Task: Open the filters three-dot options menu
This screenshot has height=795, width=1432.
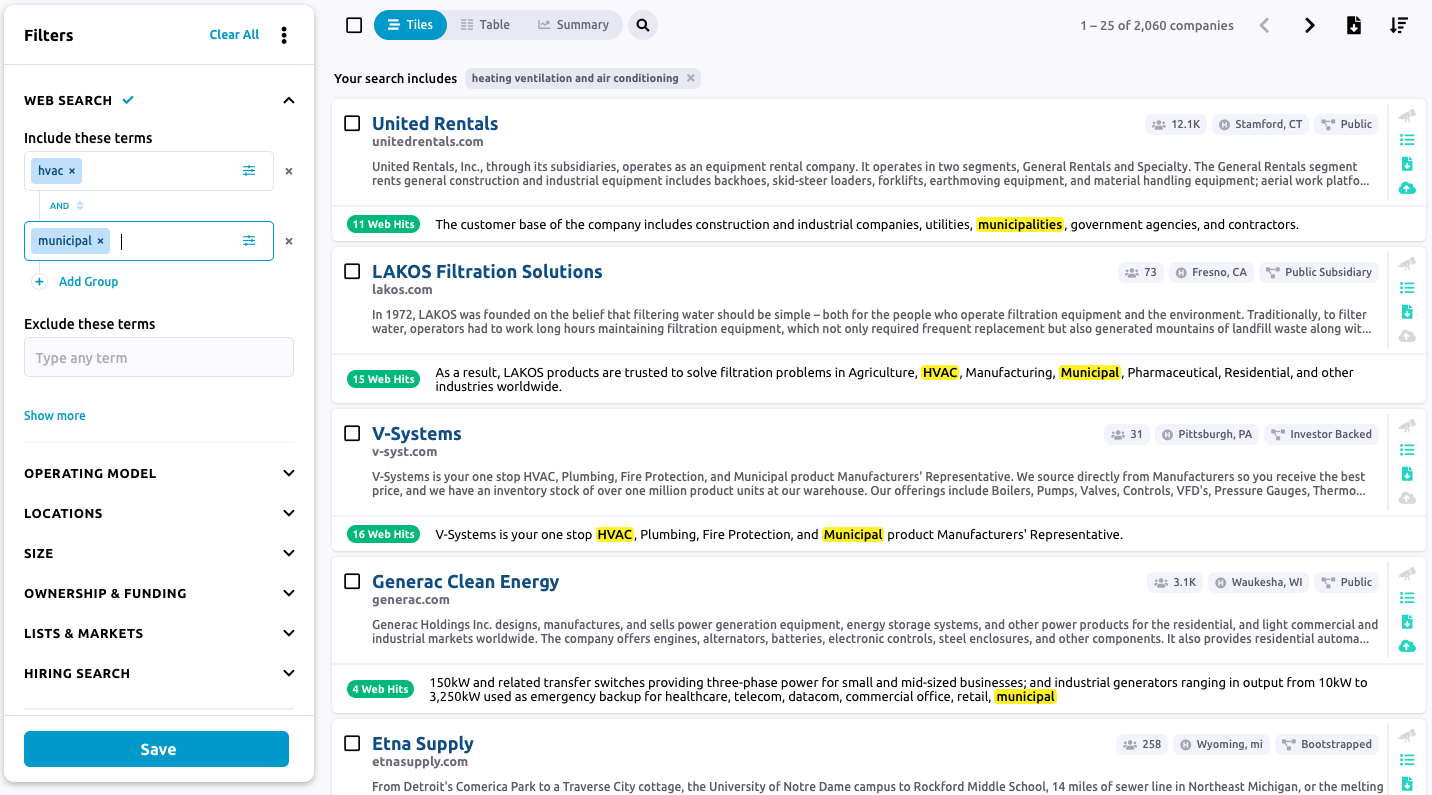Action: [284, 35]
